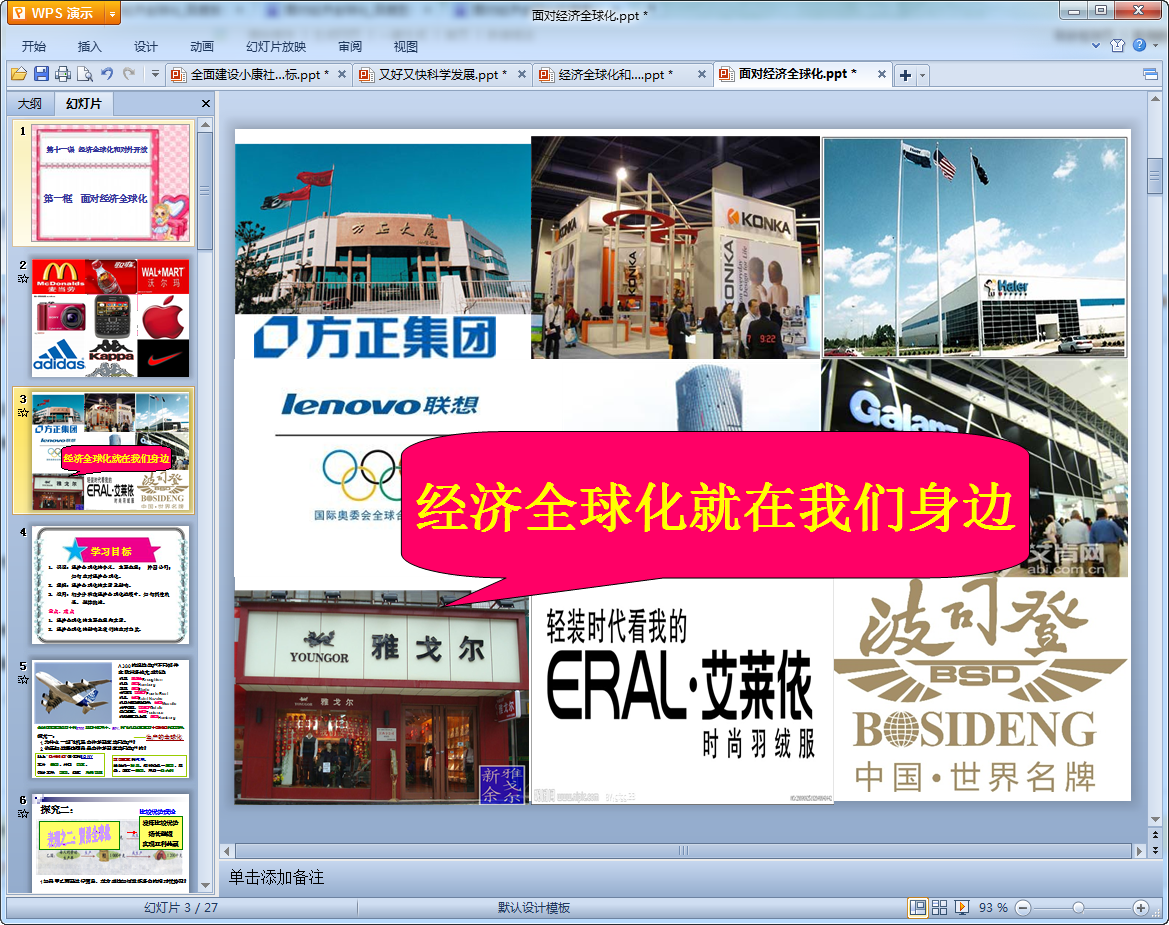Close the slide thumbnail pane
1169x925 pixels.
coord(206,104)
